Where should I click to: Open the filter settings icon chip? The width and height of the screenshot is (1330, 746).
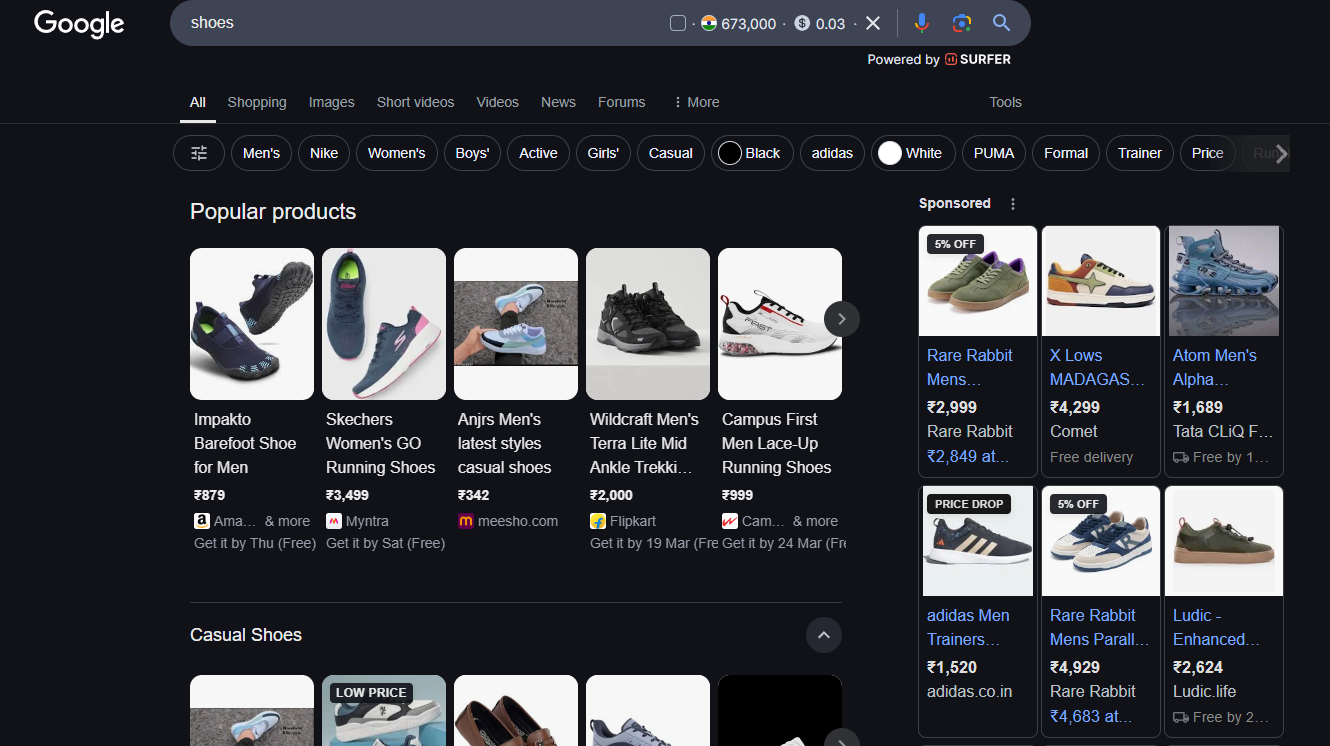pos(199,153)
